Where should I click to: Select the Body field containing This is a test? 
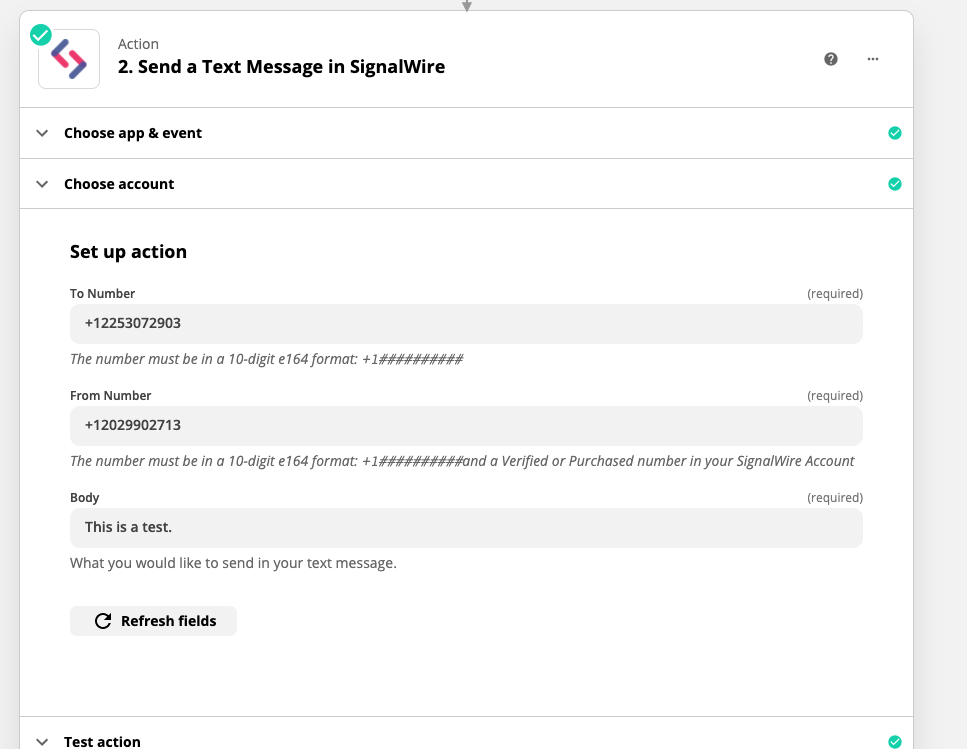point(466,528)
